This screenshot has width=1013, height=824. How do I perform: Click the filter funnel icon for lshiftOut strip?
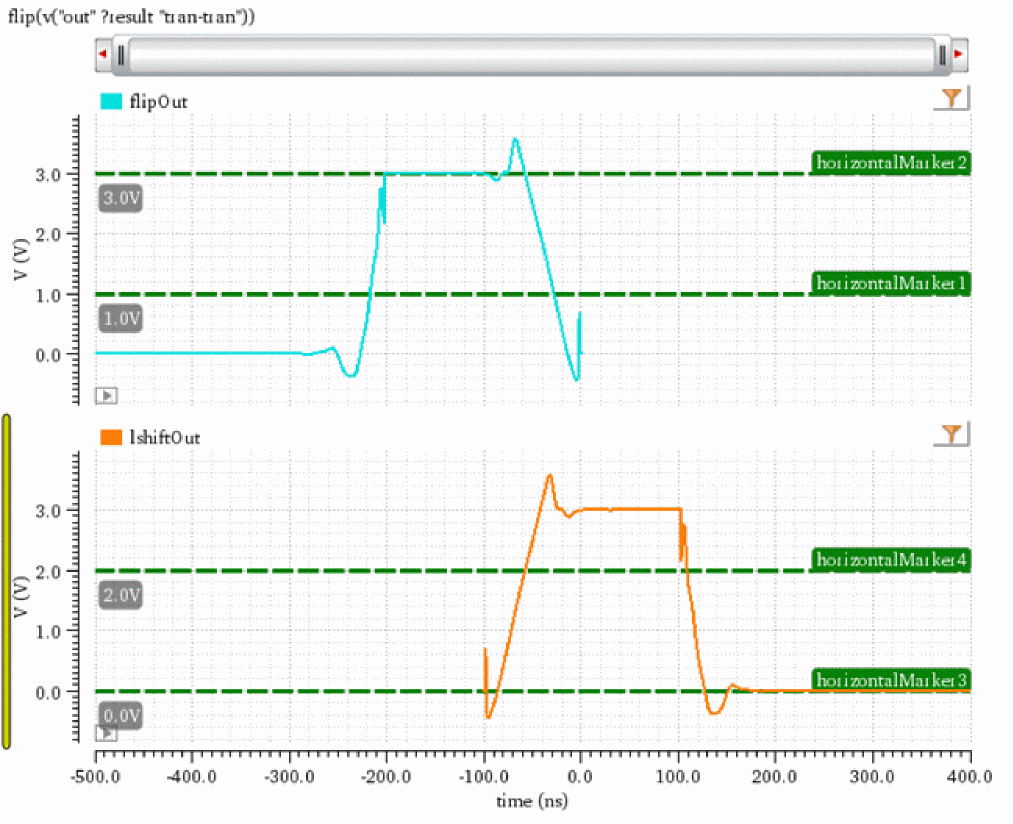click(951, 434)
